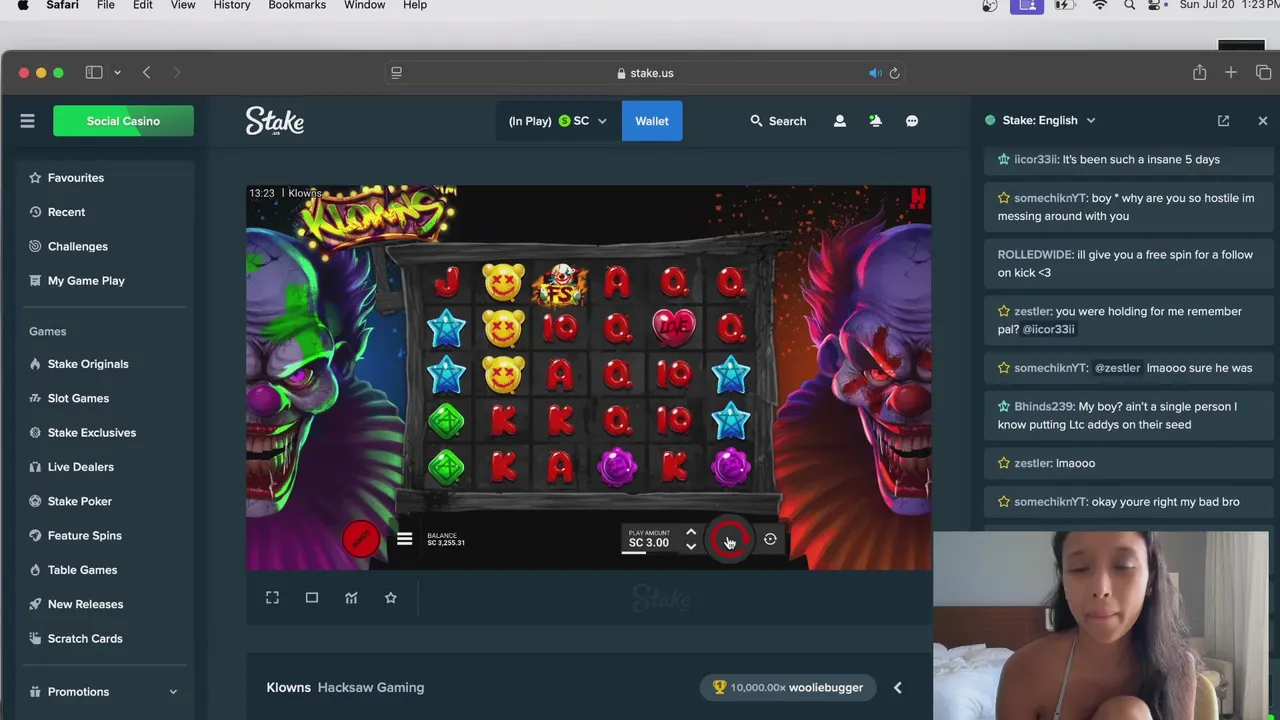Decrease play amount with down arrow
1280x720 pixels.
click(x=691, y=547)
